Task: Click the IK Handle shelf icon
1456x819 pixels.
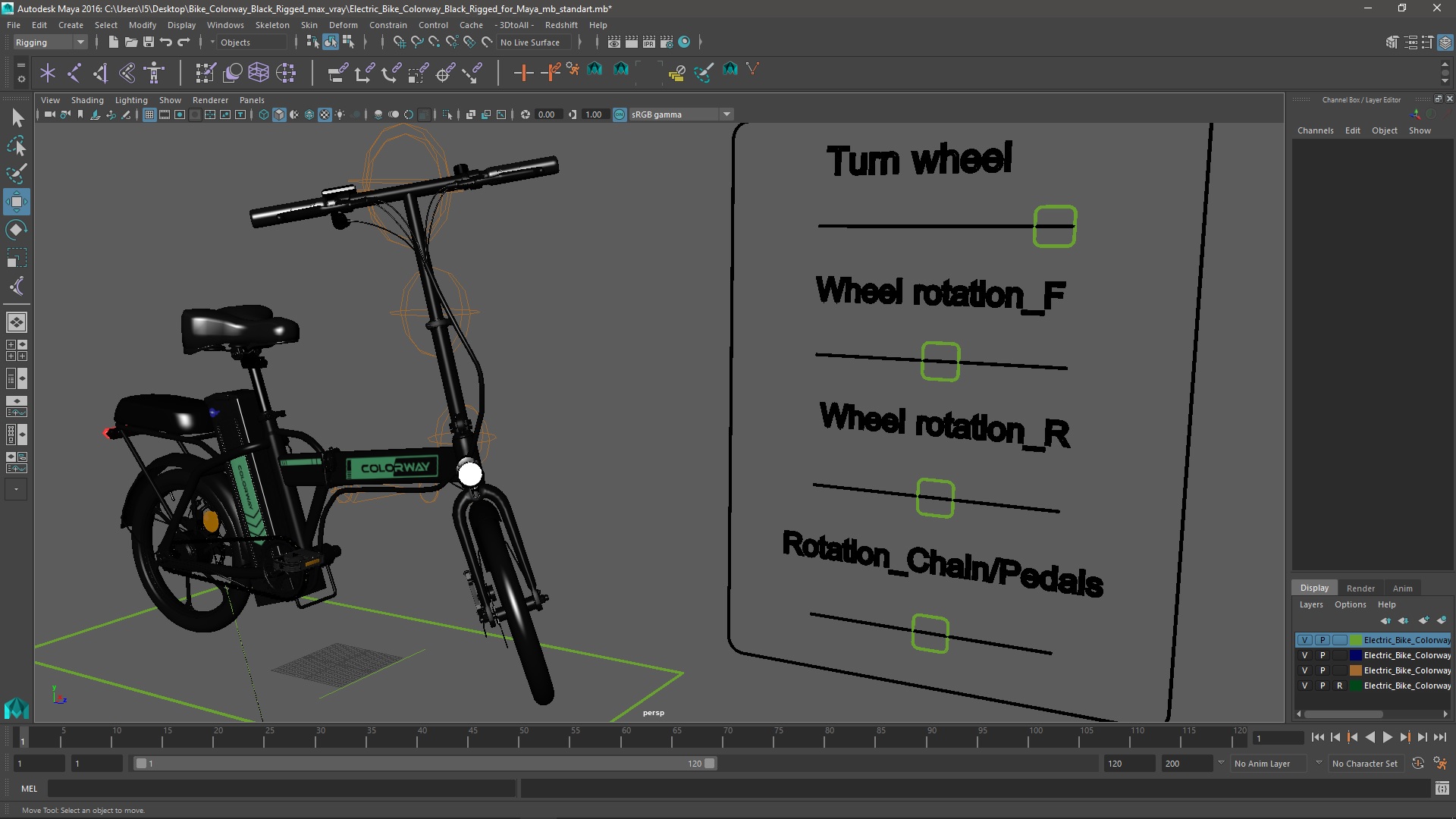Action: coord(101,73)
